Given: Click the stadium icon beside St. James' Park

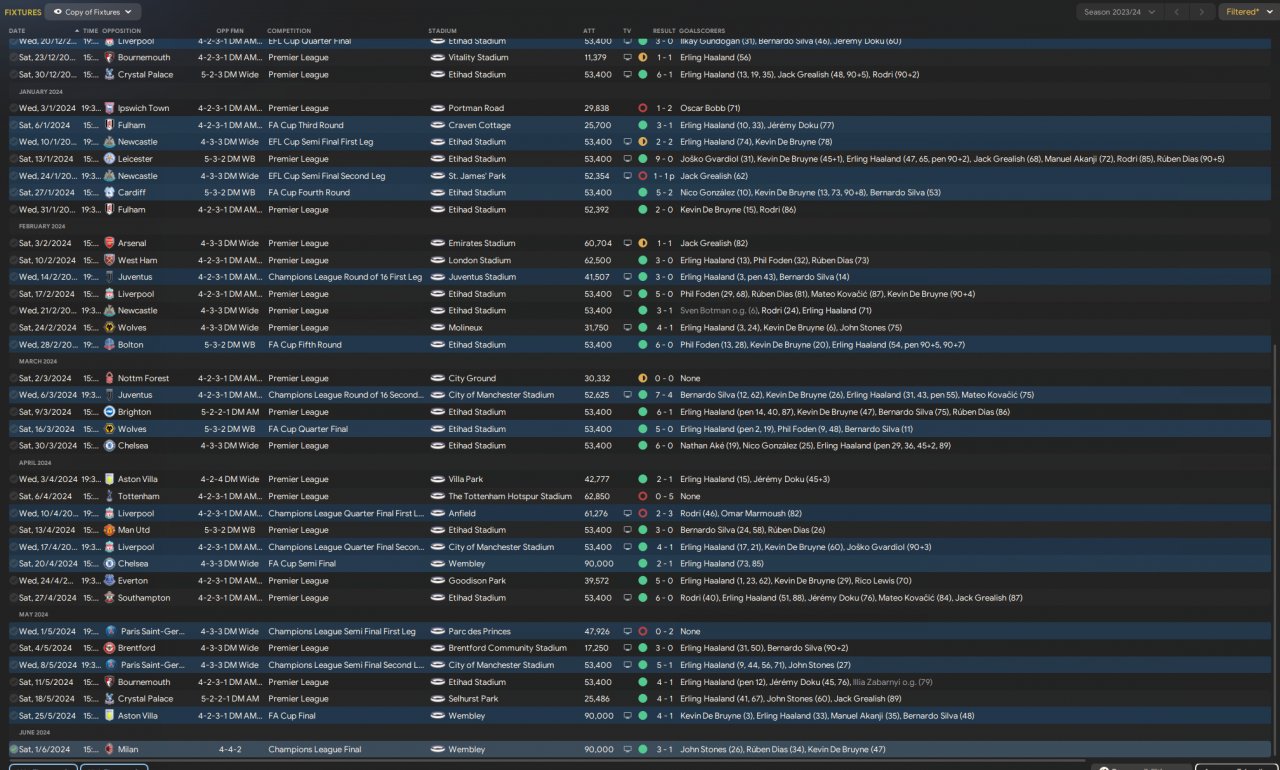Looking at the screenshot, I should 437,176.
